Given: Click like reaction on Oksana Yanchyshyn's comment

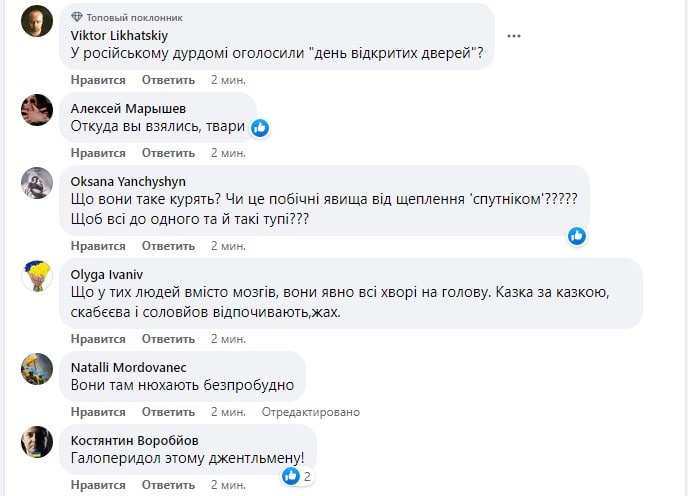Looking at the screenshot, I should [577, 236].
